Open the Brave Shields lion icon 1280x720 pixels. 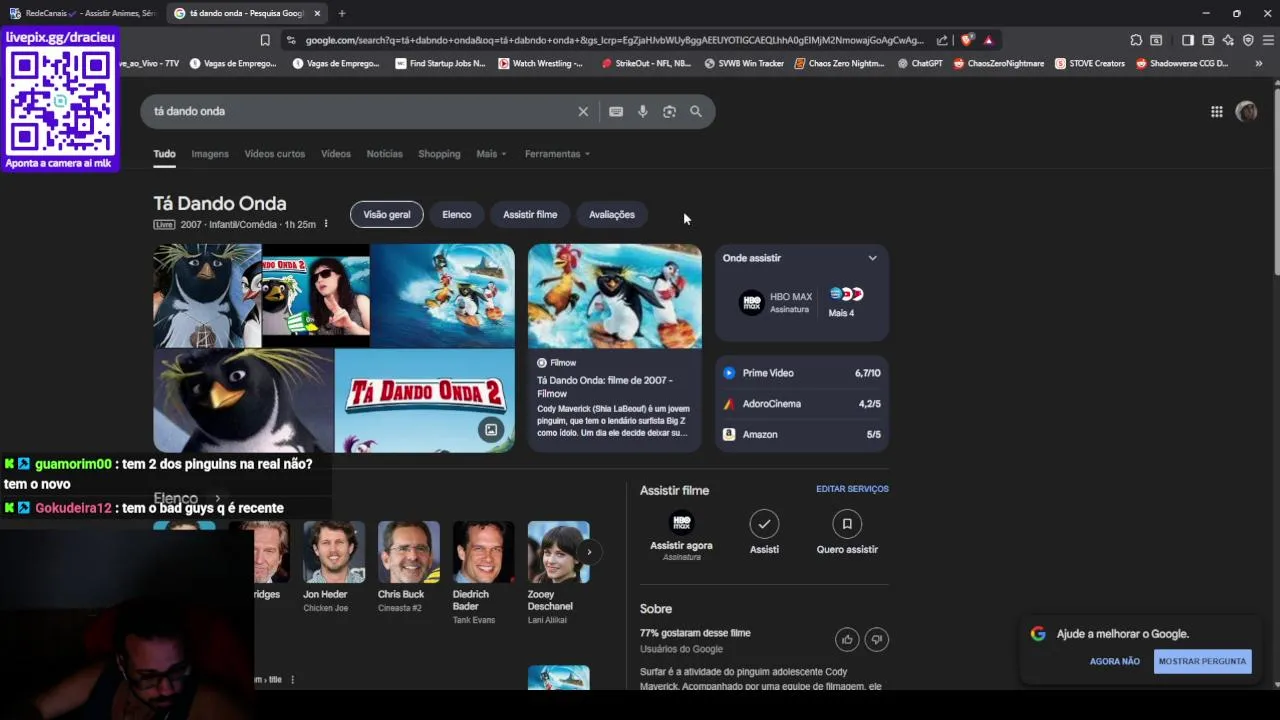click(x=967, y=40)
